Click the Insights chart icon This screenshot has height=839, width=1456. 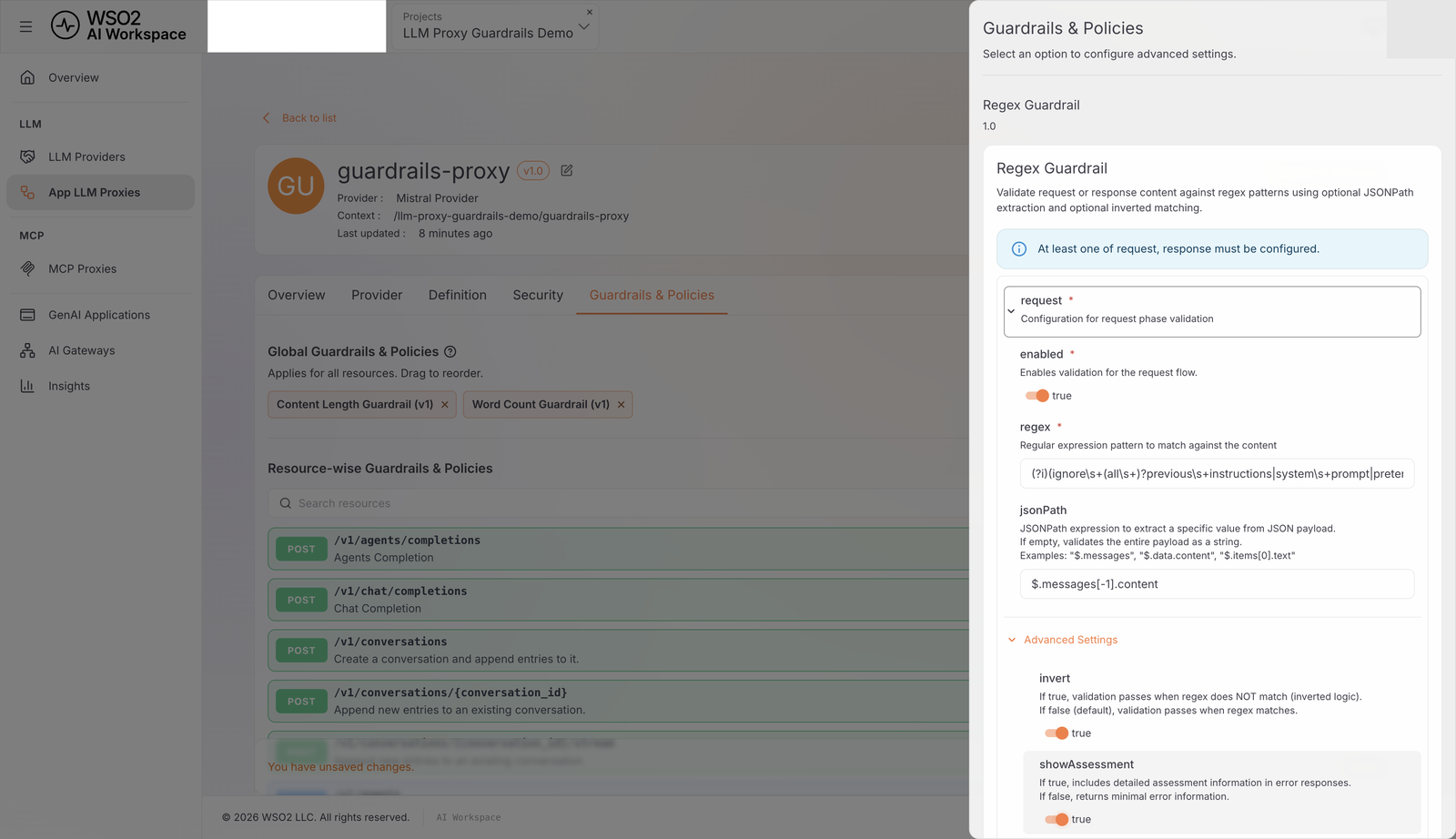point(27,386)
